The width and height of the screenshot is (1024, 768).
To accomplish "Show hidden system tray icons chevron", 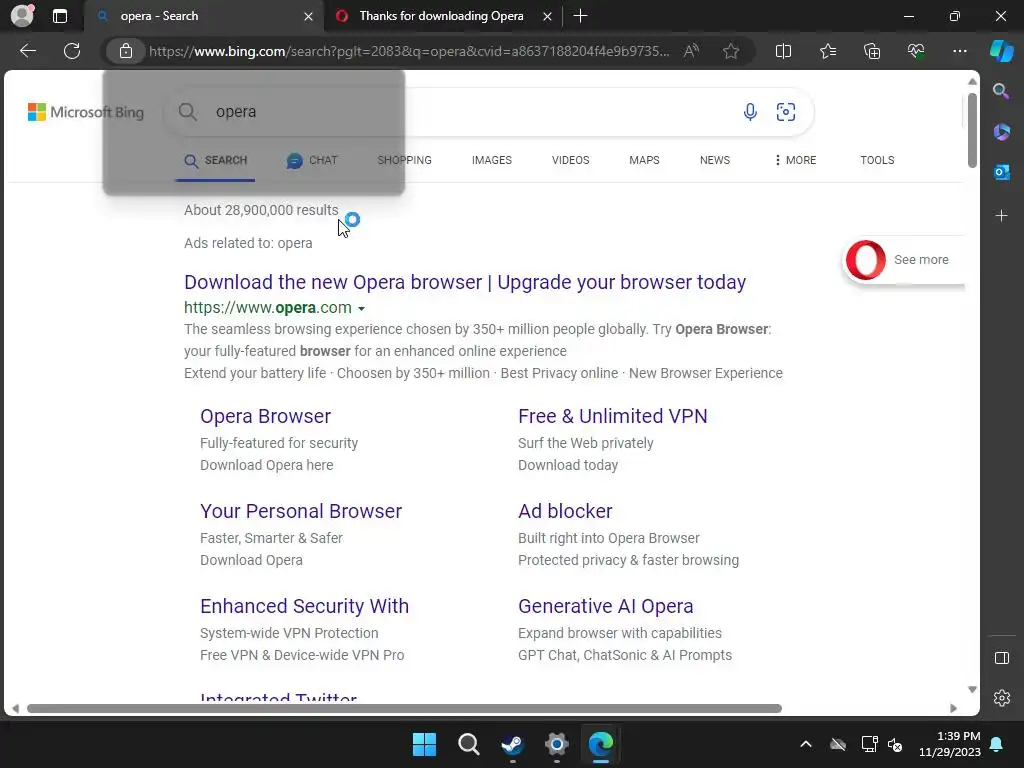I will pos(806,744).
